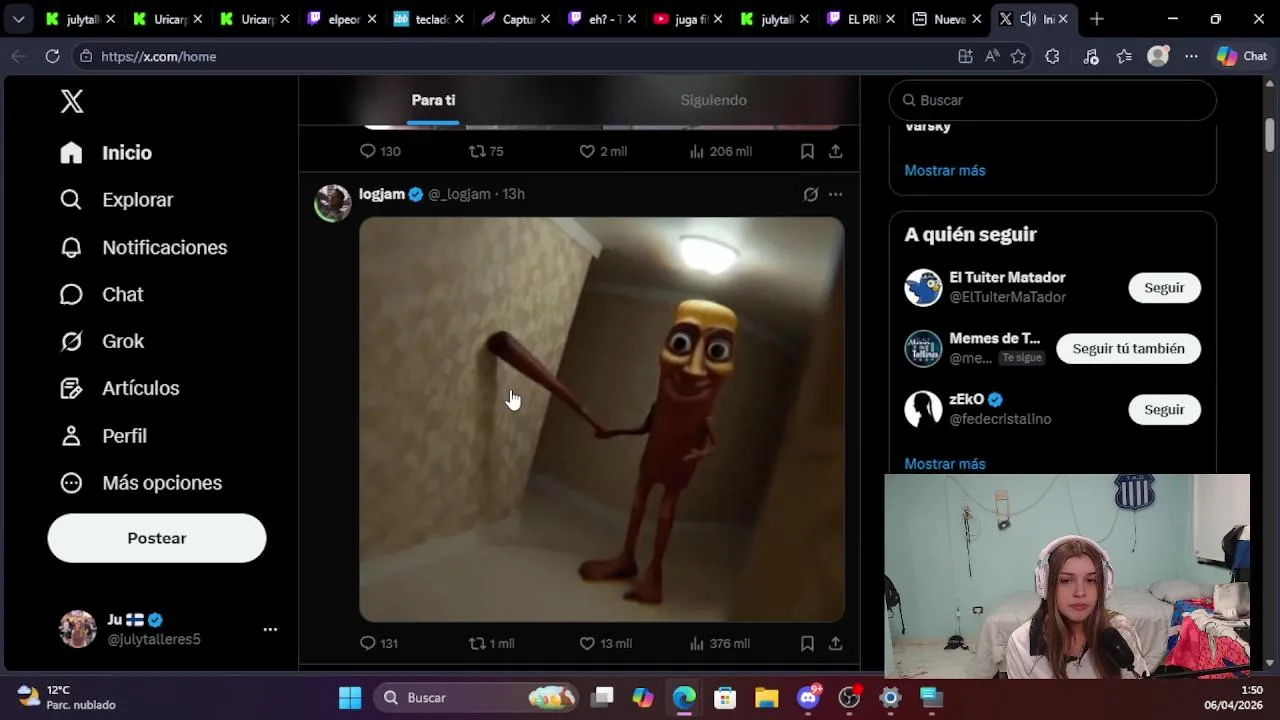Switch to the Siguiendo tab
Screen dimensions: 1280x720
pyautogui.click(x=714, y=100)
